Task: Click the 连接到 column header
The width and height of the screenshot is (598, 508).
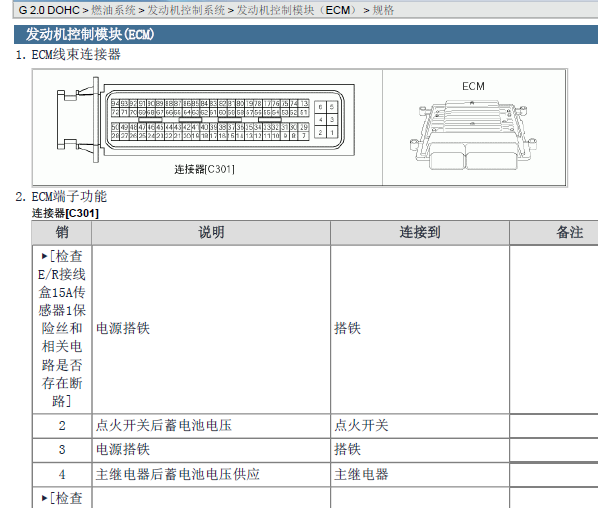Action: 420,232
